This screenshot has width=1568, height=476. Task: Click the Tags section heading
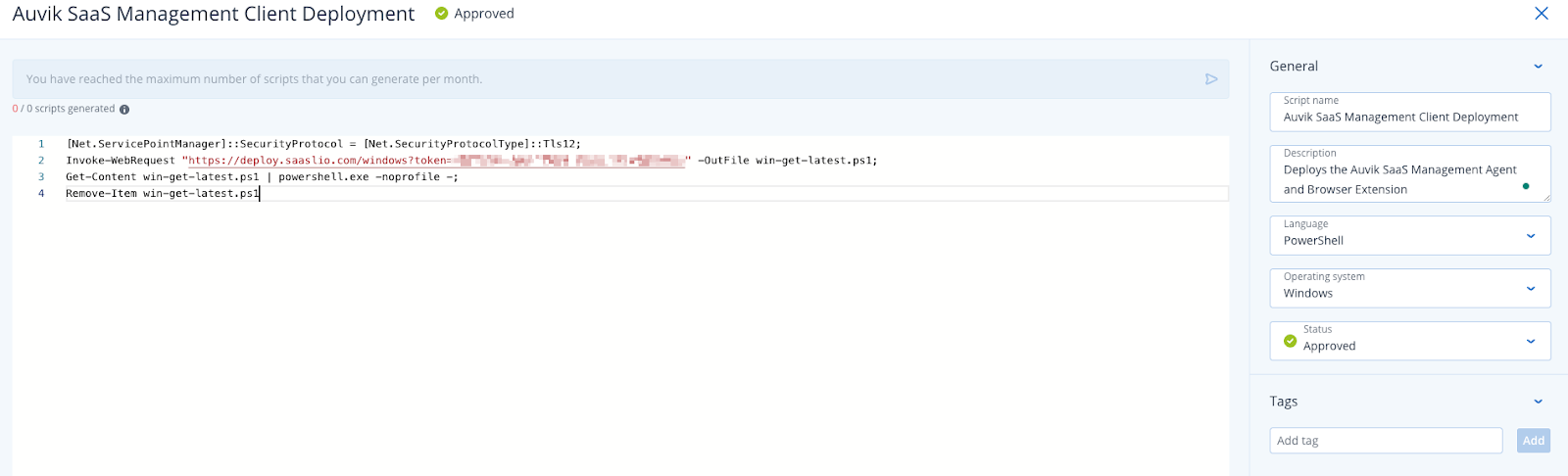pos(1284,402)
